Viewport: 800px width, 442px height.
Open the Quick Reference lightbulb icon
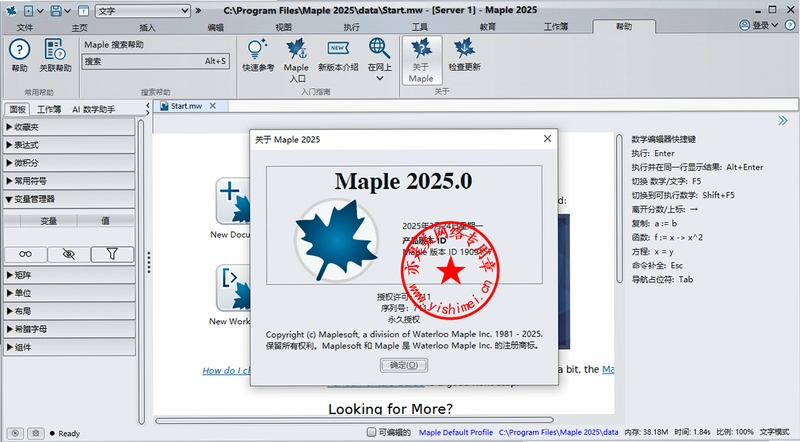click(x=258, y=55)
